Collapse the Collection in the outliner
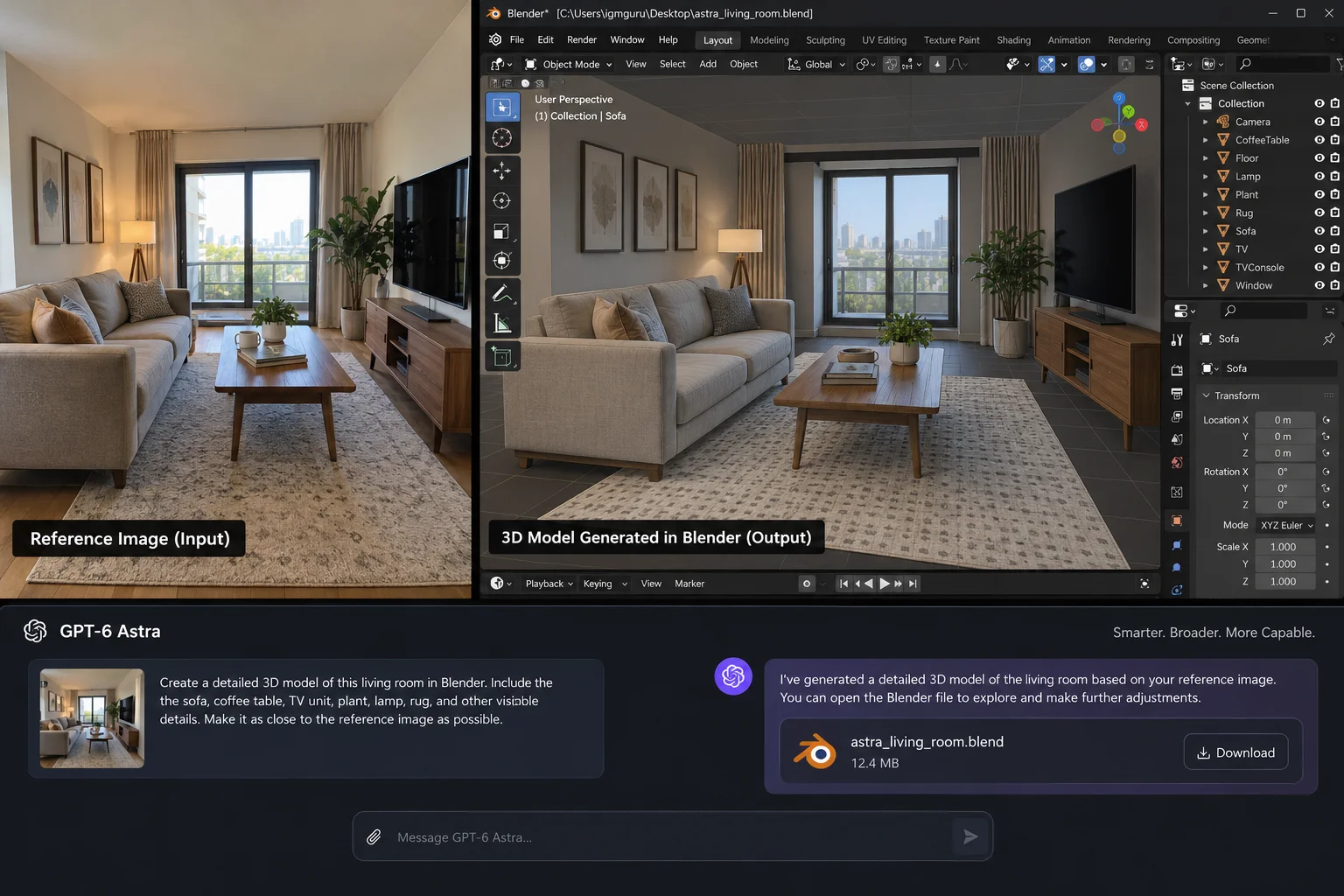 pos(1187,103)
